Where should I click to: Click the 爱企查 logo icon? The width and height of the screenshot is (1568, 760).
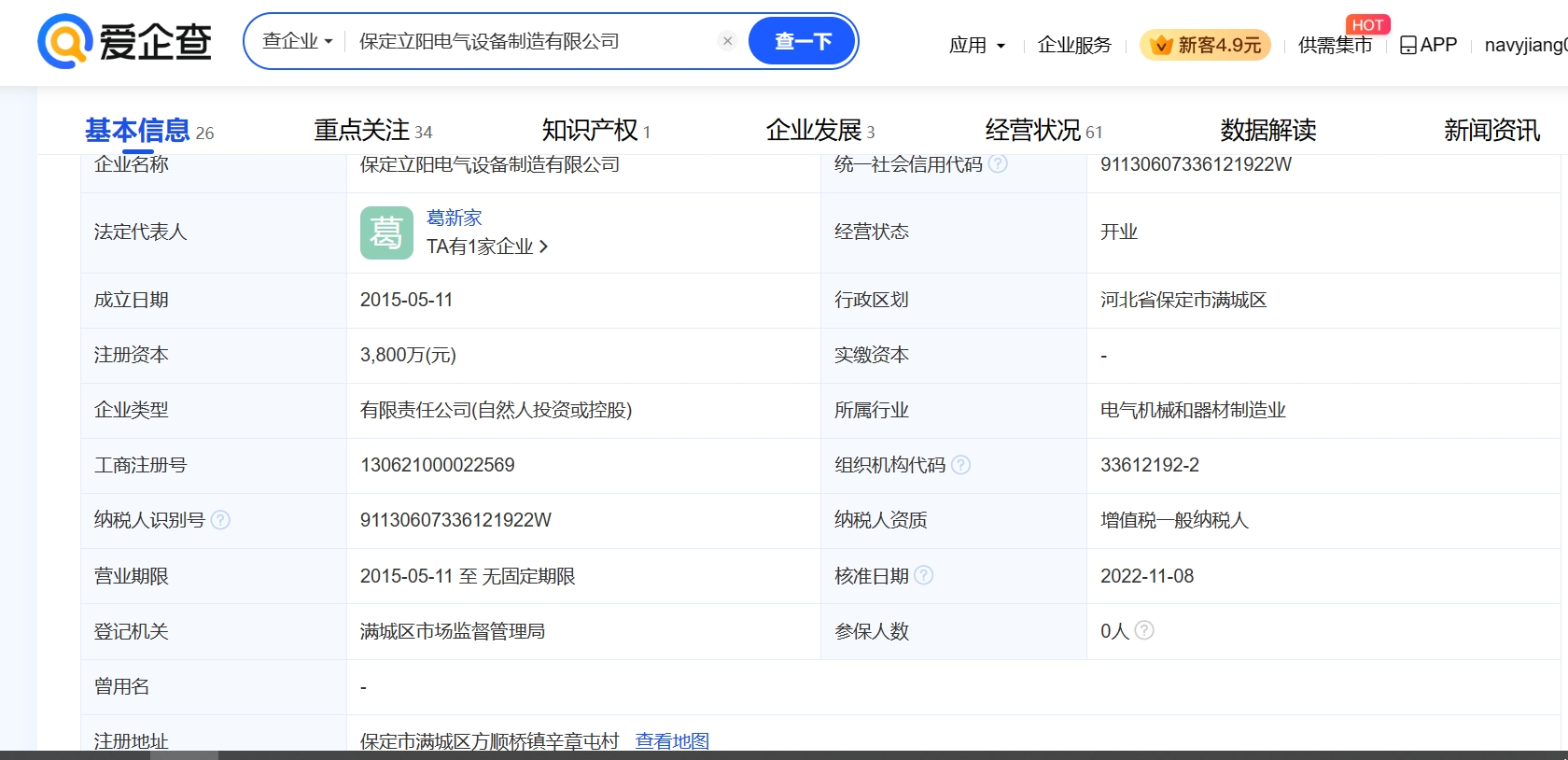[64, 41]
